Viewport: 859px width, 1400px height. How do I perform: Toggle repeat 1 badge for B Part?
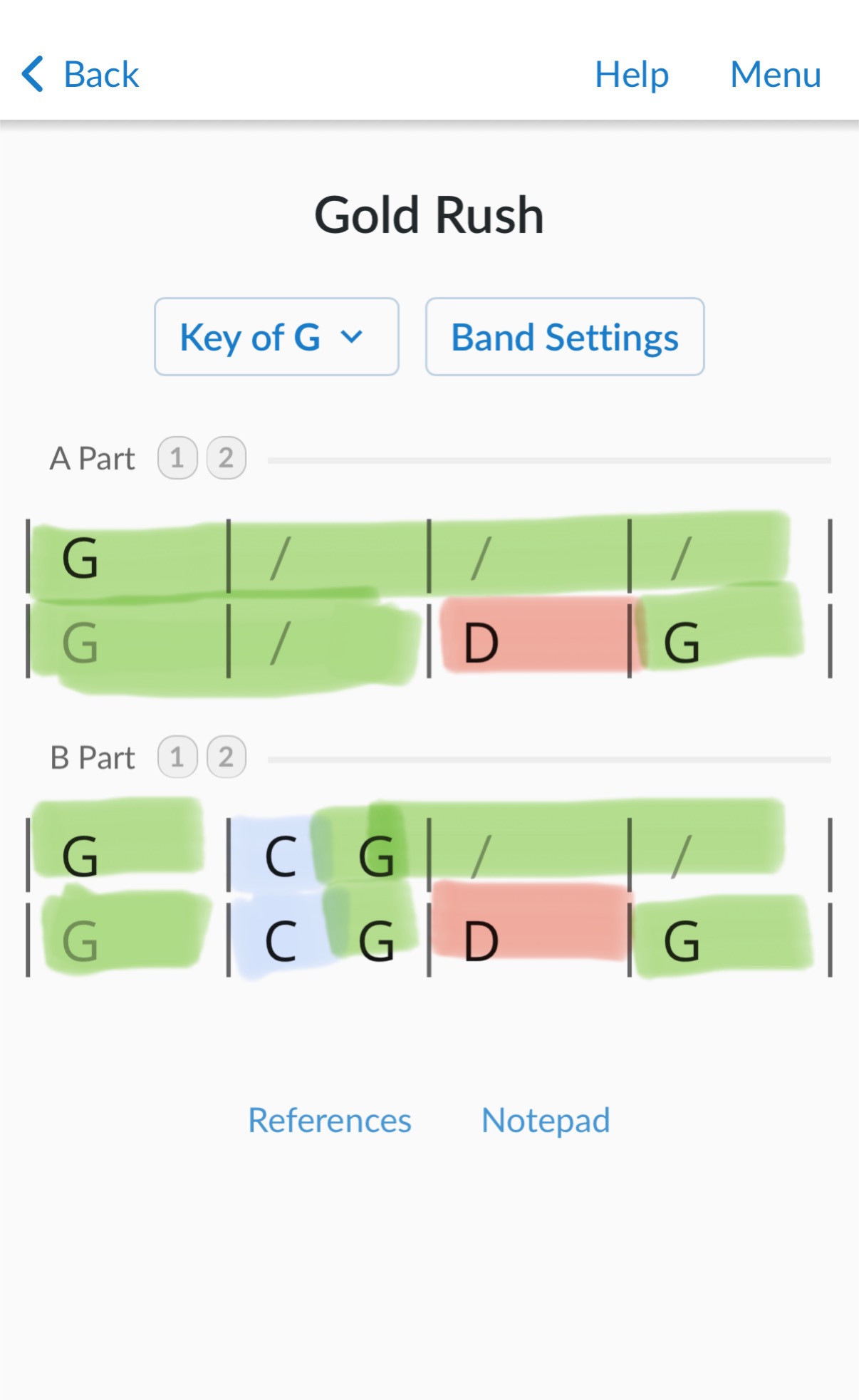click(177, 757)
